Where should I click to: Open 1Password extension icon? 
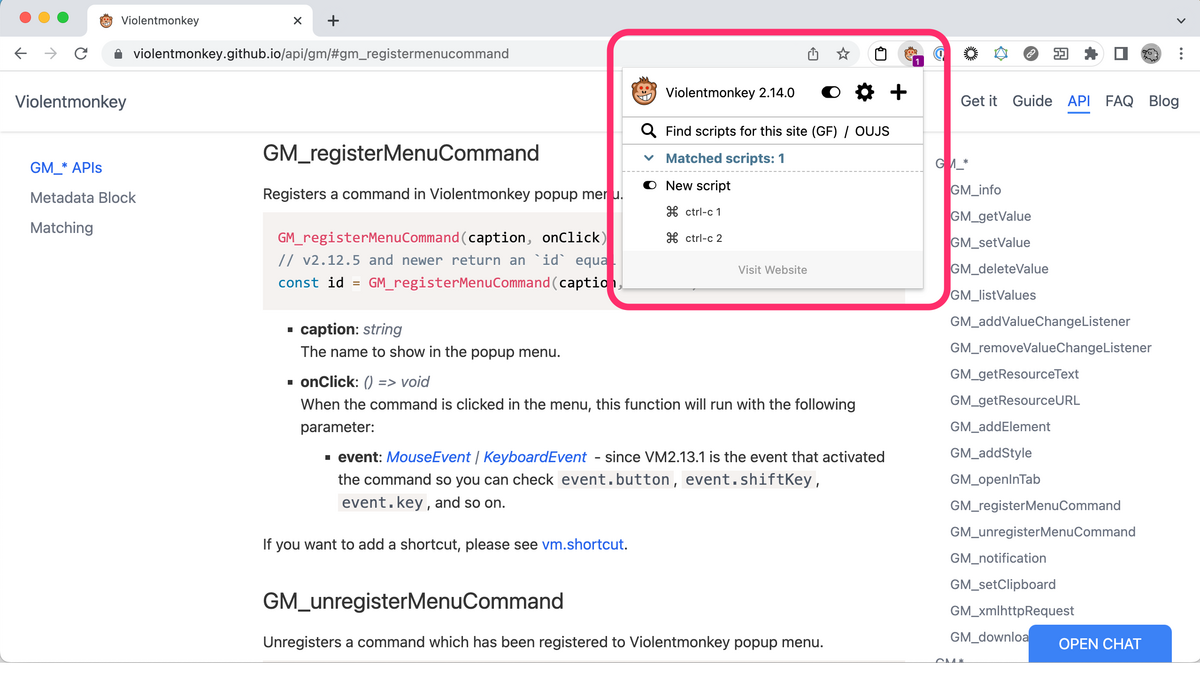point(940,54)
